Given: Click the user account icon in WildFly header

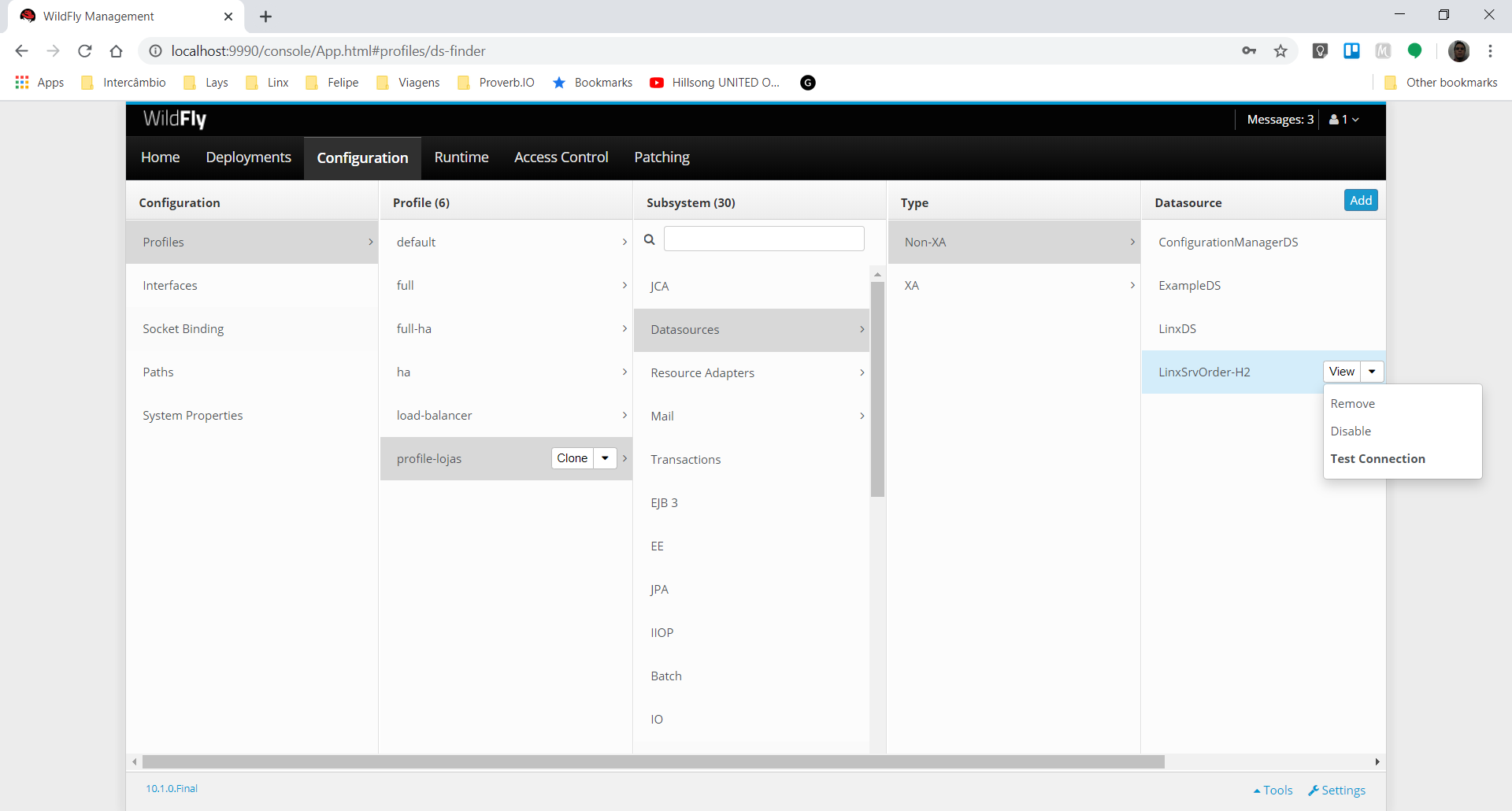Looking at the screenshot, I should click(x=1334, y=120).
